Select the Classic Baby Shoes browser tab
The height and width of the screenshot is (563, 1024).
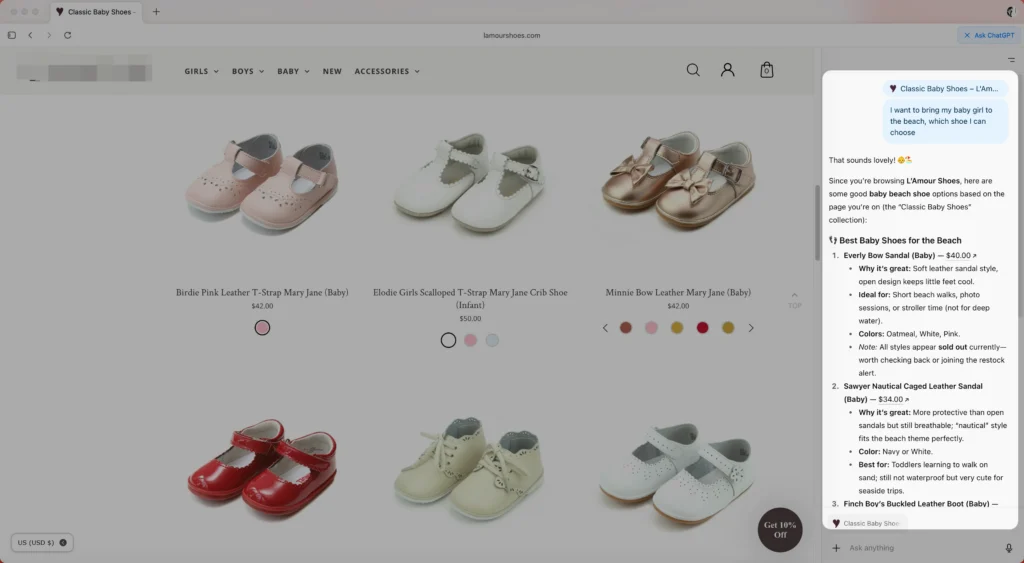(97, 12)
